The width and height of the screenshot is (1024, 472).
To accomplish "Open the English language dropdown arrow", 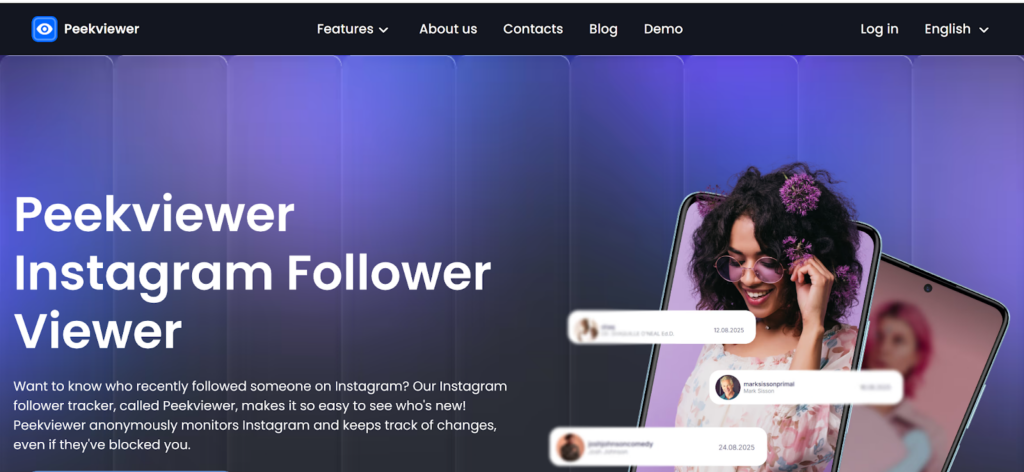I will pyautogui.click(x=984, y=30).
